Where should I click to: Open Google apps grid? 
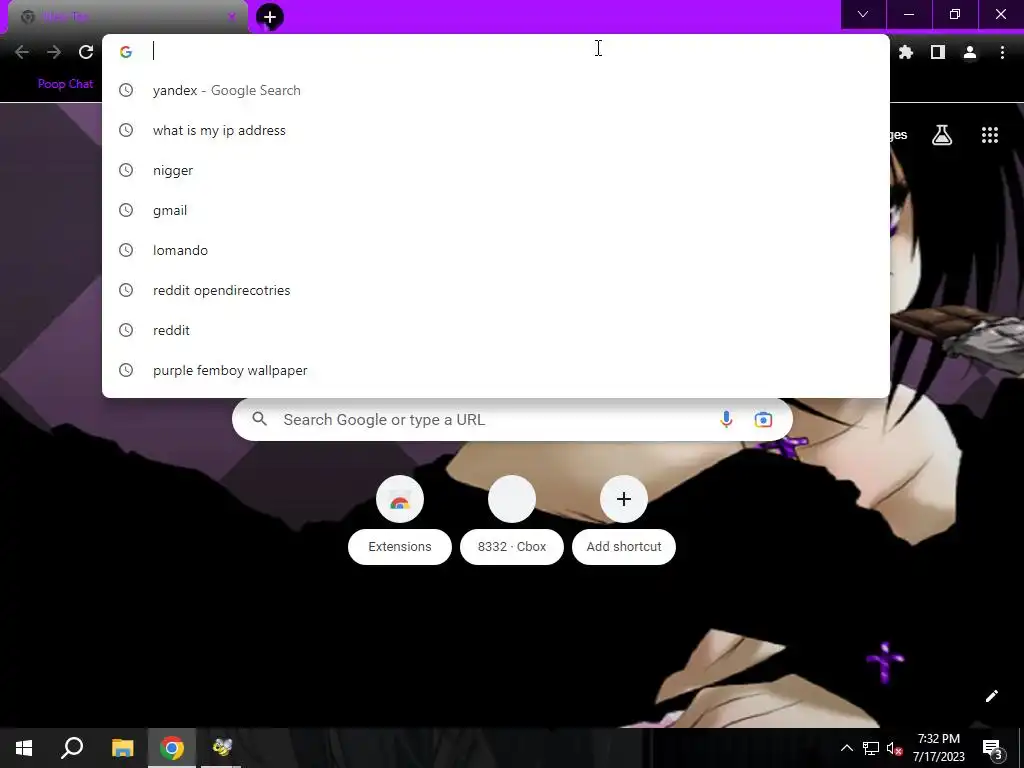pos(990,135)
